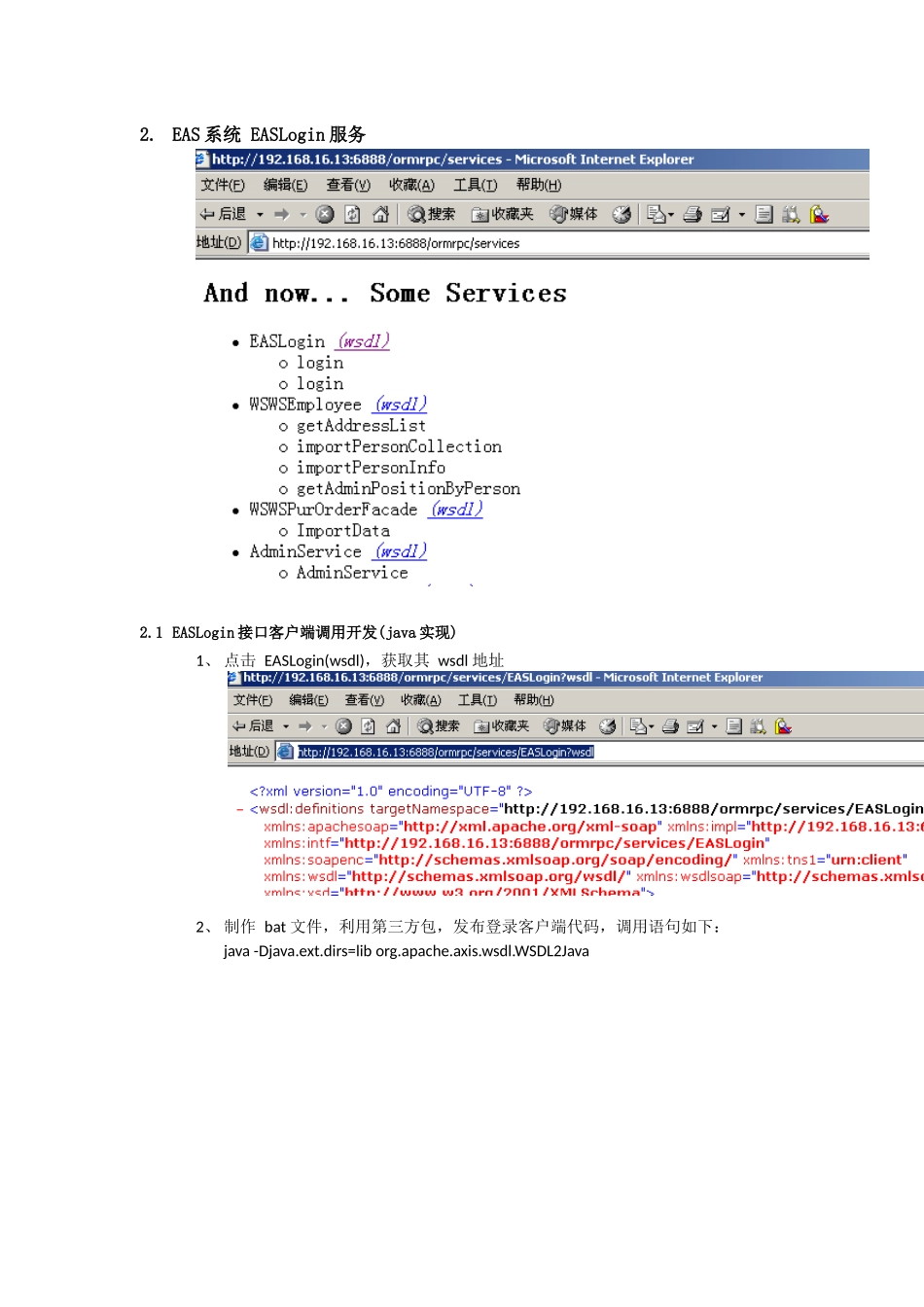Click Home icon in the EASLogin?wsdl IE window

(x=394, y=725)
